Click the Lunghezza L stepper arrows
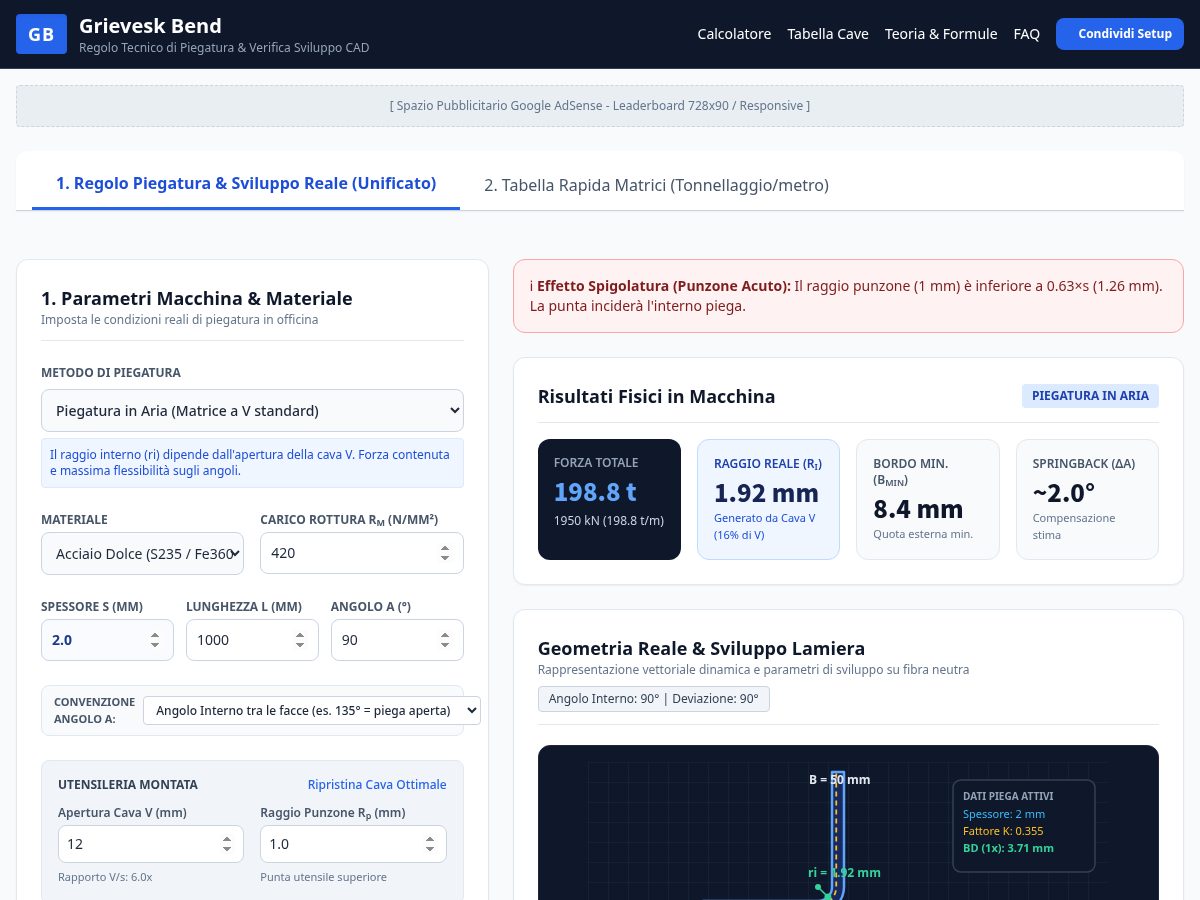The width and height of the screenshot is (1200, 900). 300,640
